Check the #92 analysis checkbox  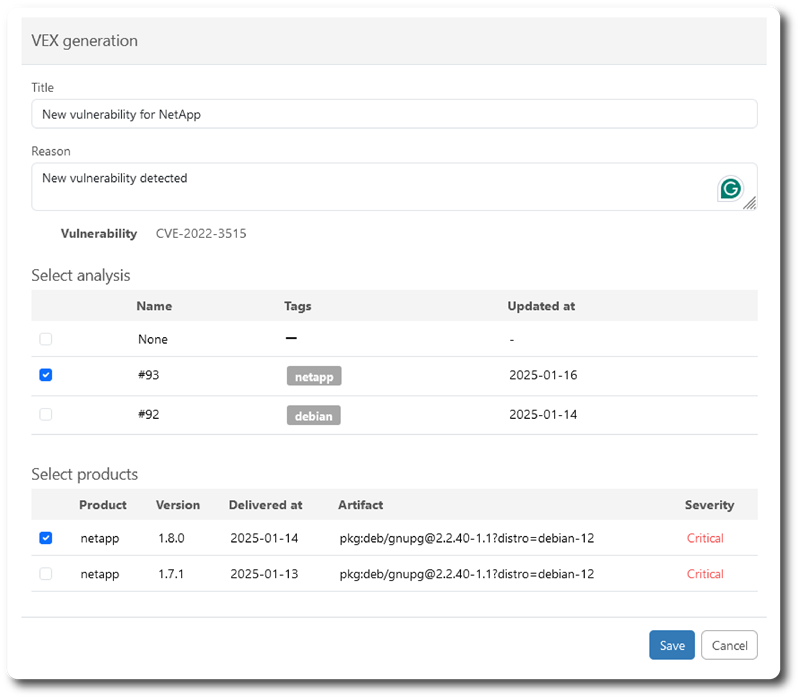click(x=46, y=414)
